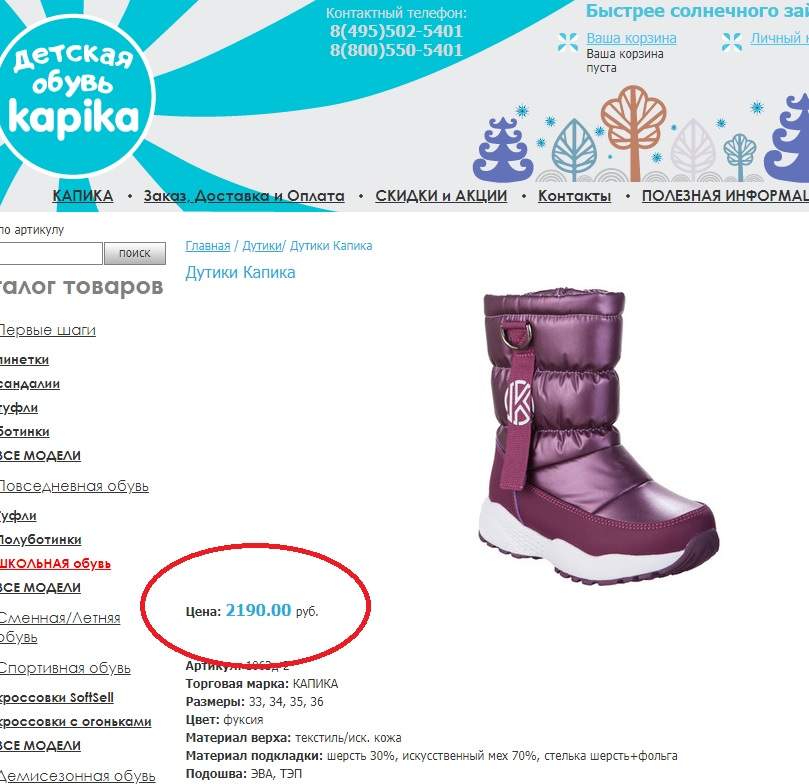Viewport: 809px width, 784px height.
Task: Open the Полуботинки category link
Action: coord(40,540)
